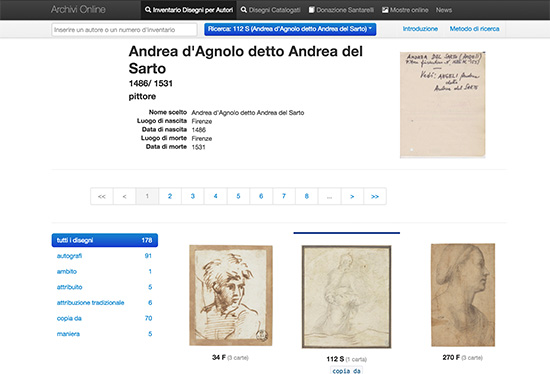Filter drawings by copia da
This screenshot has height=374, width=550.
(105, 318)
